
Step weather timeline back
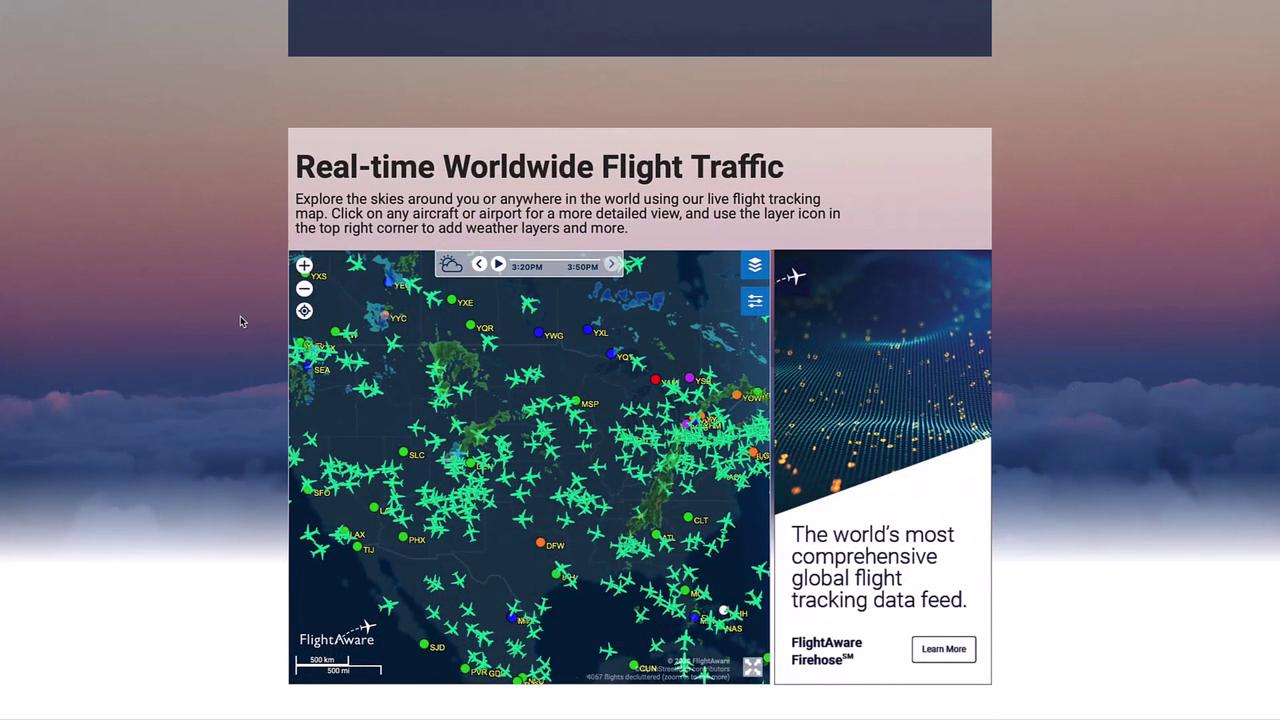[479, 264]
